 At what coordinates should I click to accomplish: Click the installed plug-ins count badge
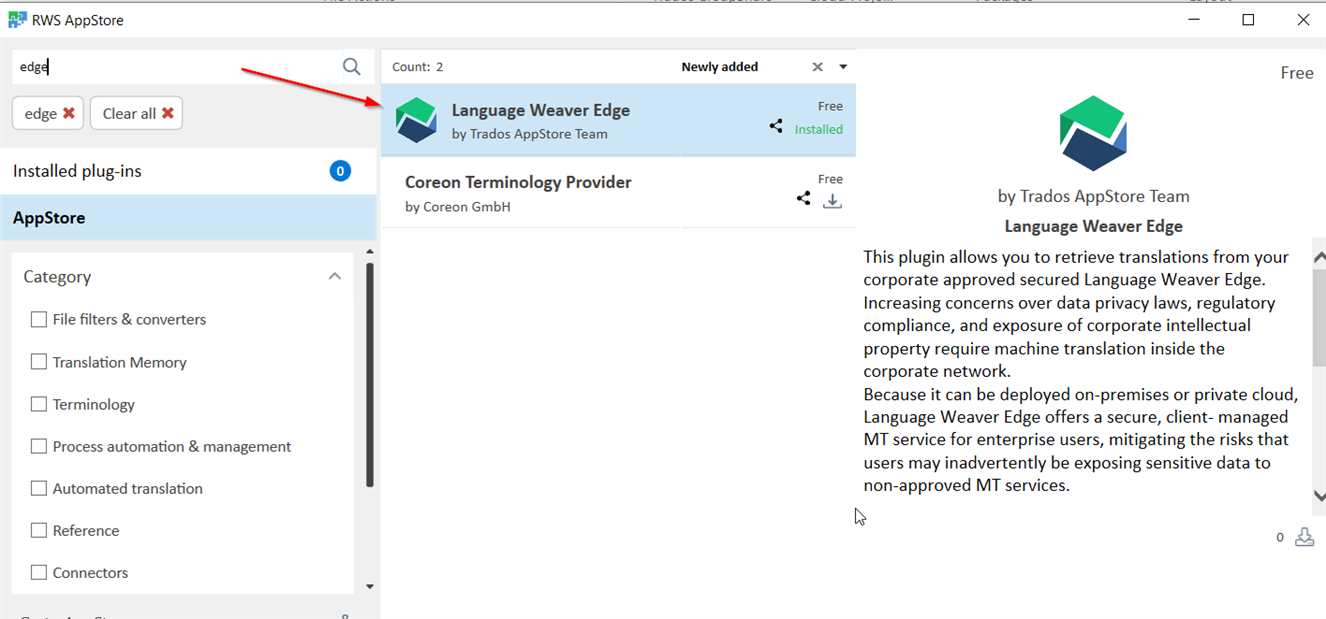340,171
